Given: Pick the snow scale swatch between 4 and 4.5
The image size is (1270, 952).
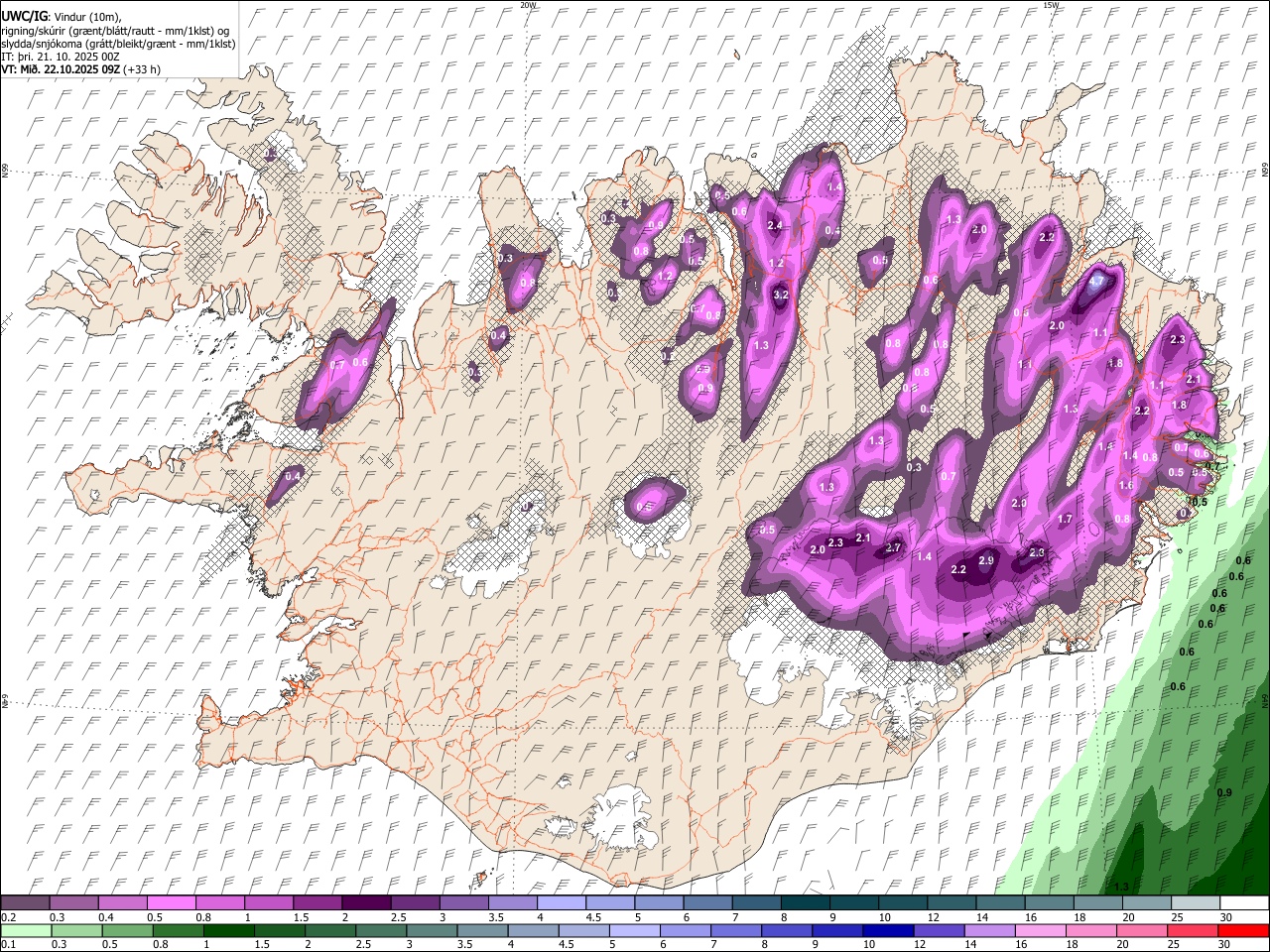Looking at the screenshot, I should coord(562,903).
